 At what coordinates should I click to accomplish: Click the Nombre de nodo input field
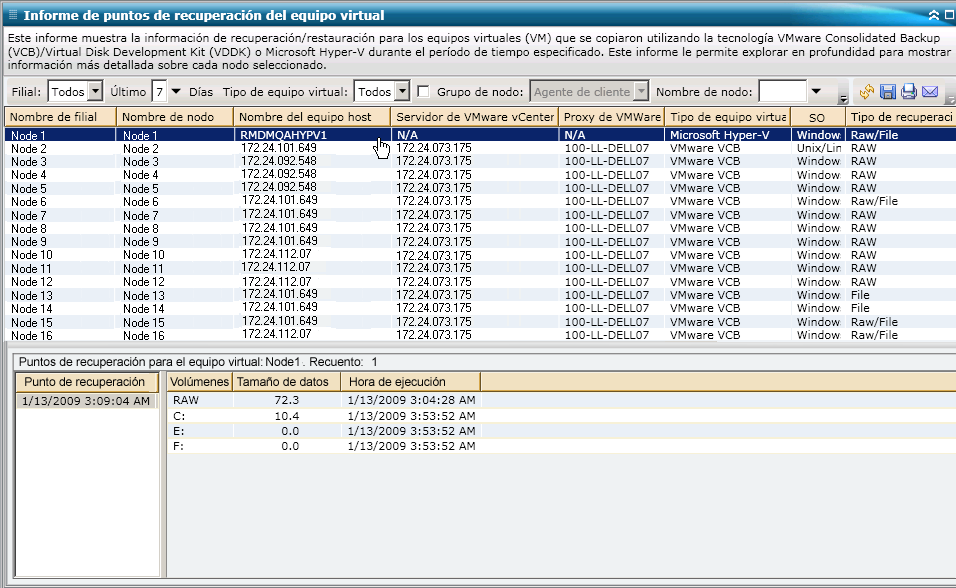[782, 92]
